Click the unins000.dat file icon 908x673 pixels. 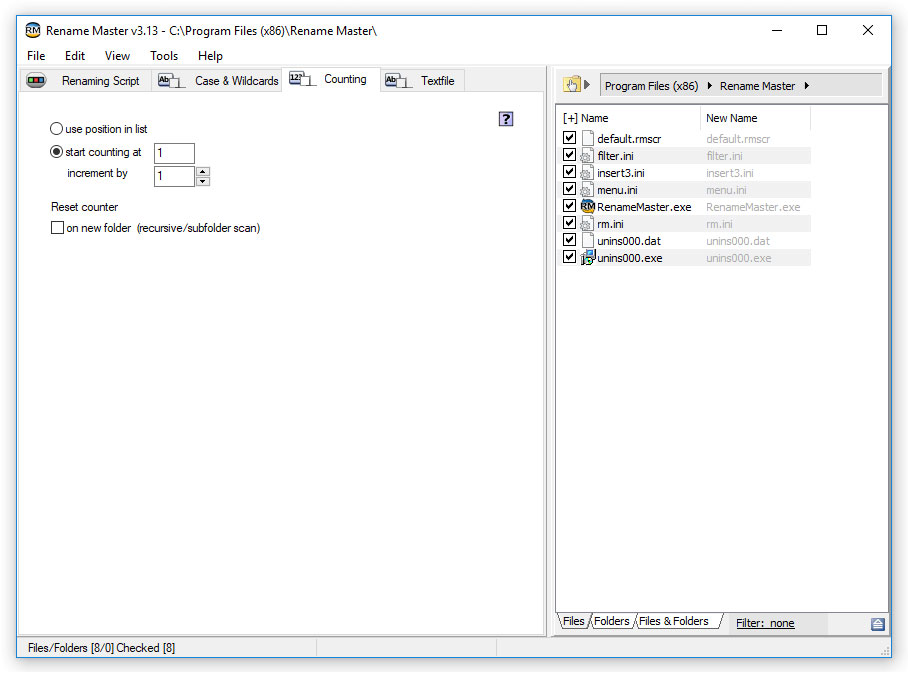[587, 240]
